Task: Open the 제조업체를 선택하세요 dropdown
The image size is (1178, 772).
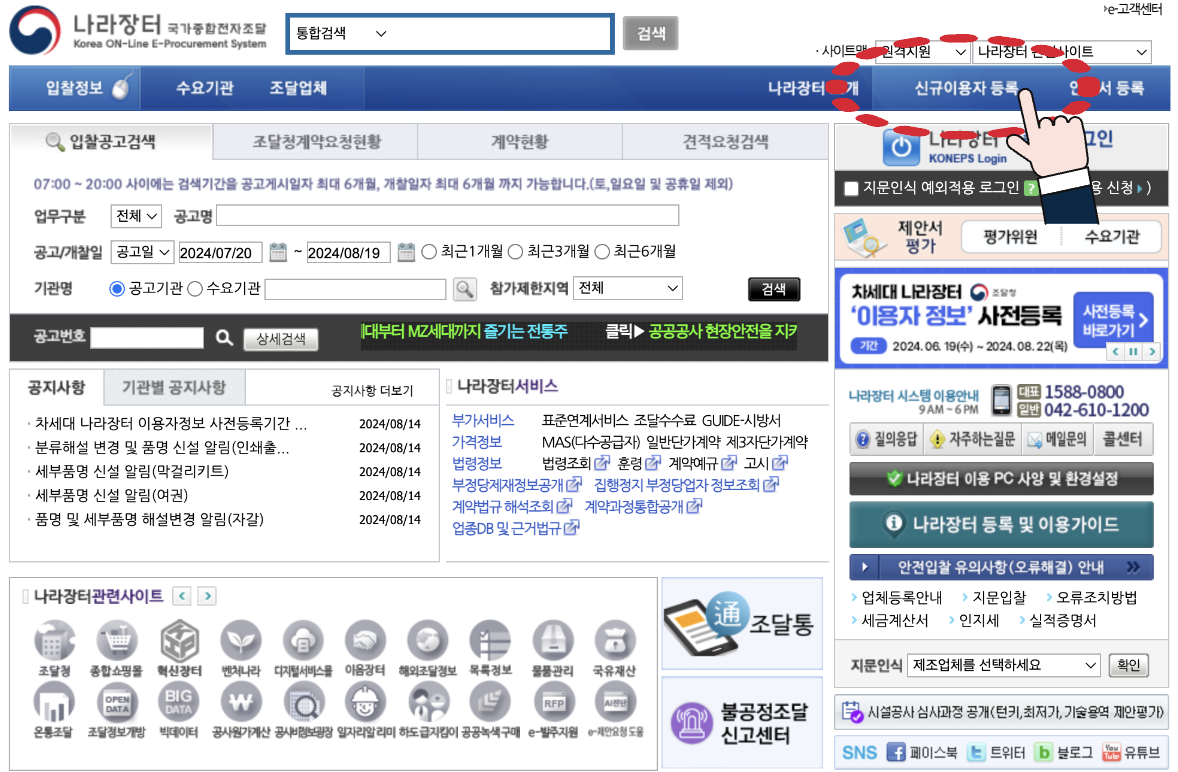Action: tap(1003, 665)
